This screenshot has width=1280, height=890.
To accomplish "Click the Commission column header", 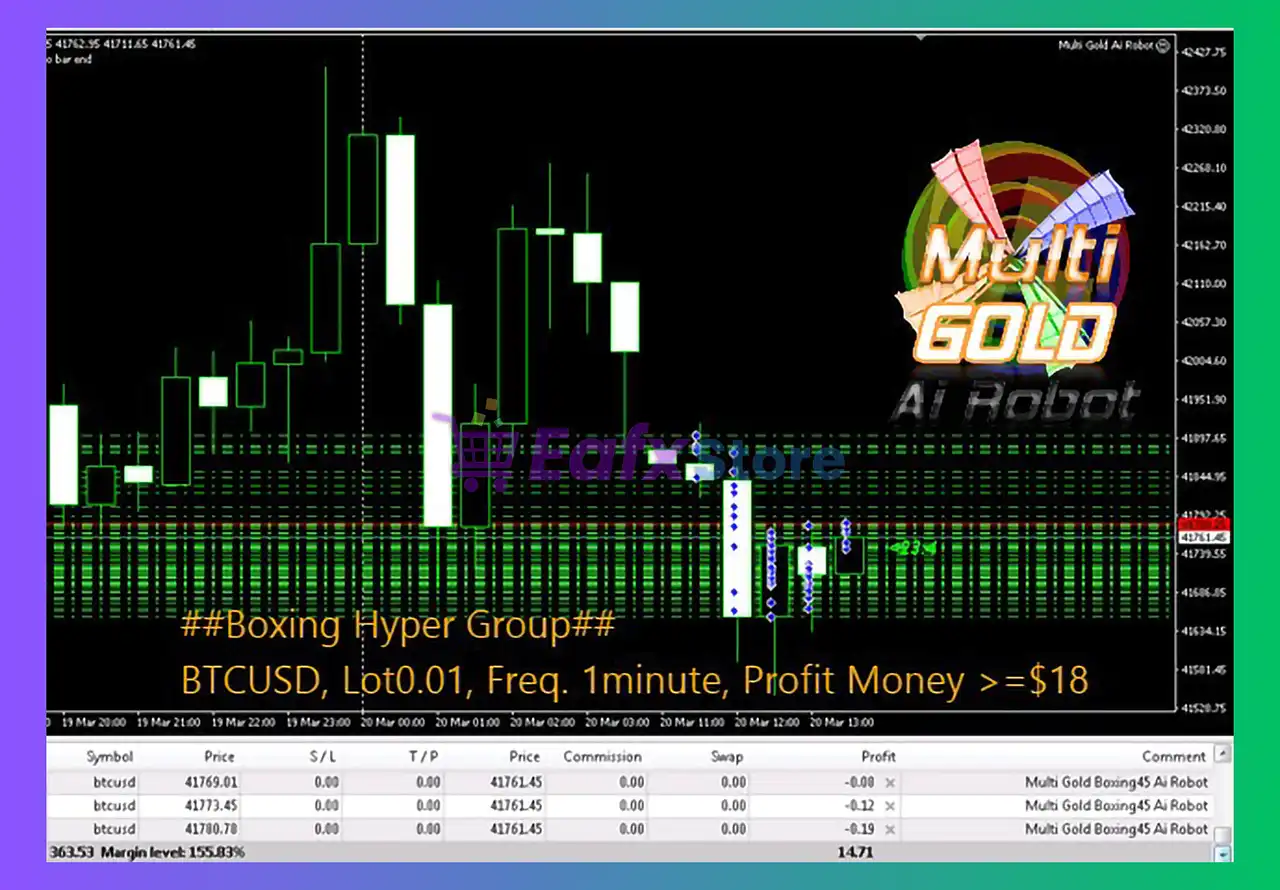I will (x=602, y=757).
